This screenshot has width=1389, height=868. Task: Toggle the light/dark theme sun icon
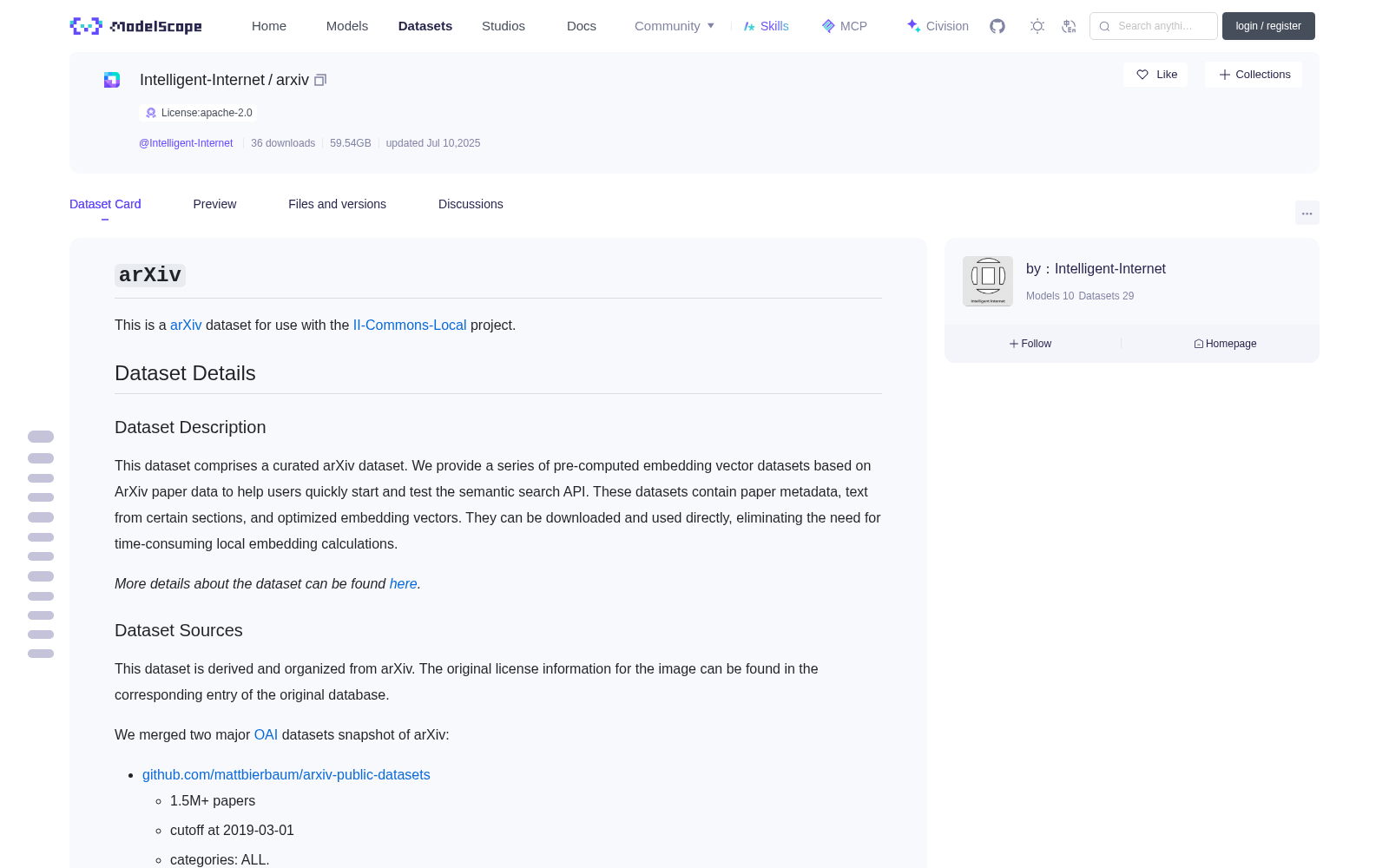click(1037, 26)
